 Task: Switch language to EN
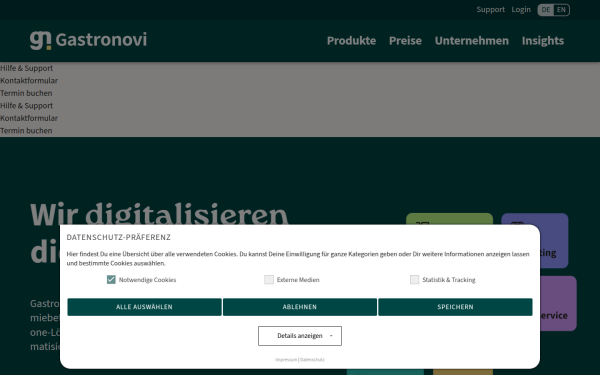tap(561, 10)
